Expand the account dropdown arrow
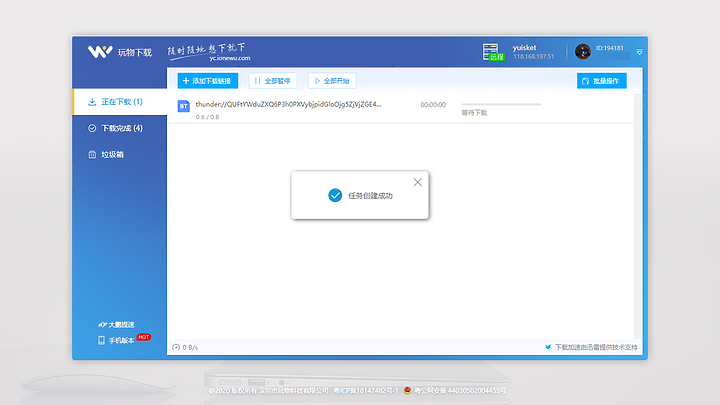This screenshot has width=720, height=405. point(639,52)
